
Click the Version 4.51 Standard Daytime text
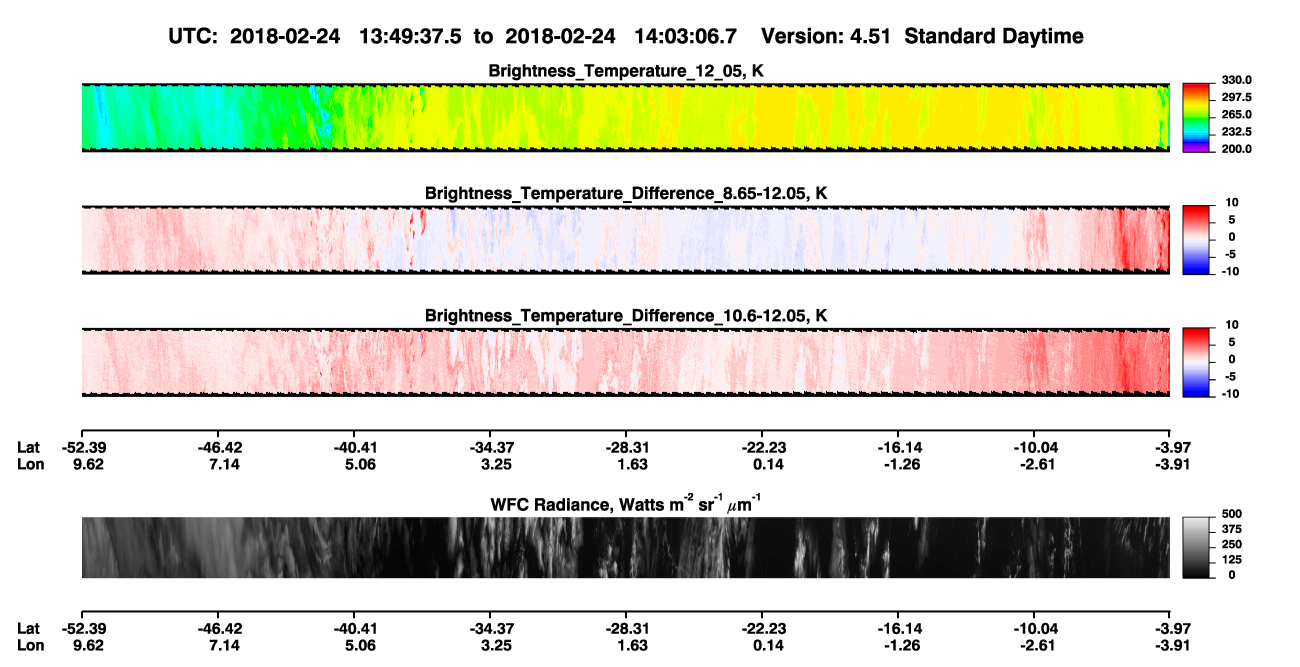(922, 36)
